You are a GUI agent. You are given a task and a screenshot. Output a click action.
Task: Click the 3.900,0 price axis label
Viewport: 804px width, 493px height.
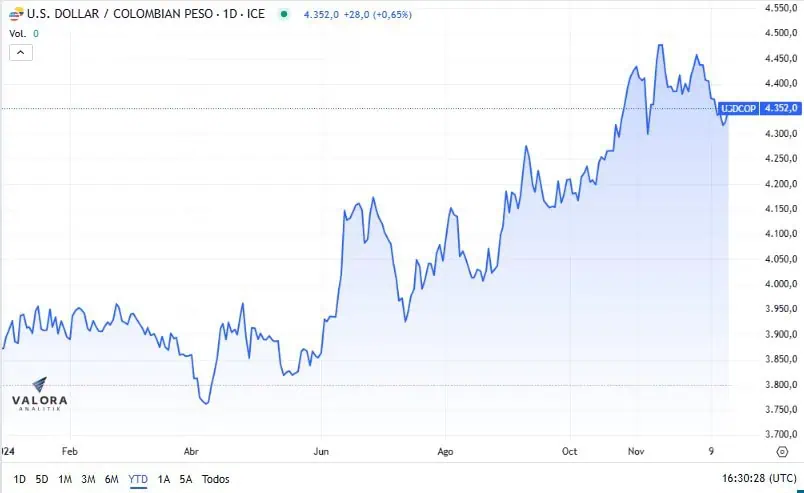point(781,334)
